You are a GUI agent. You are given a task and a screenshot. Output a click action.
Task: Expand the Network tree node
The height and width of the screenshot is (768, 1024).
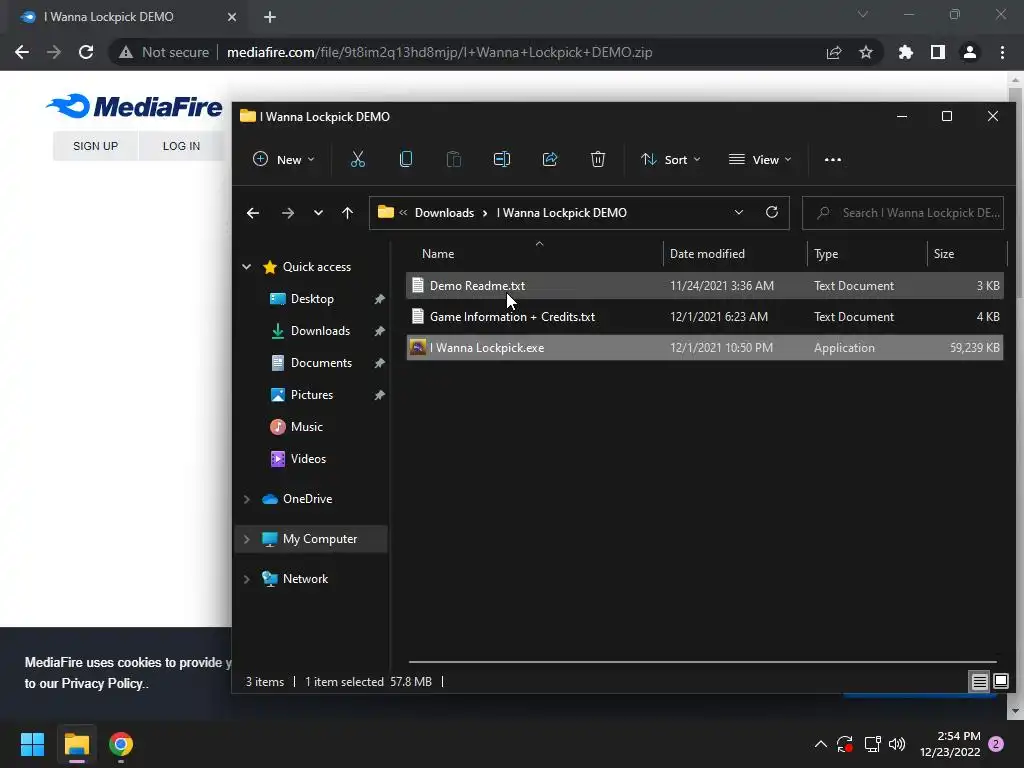tap(247, 579)
